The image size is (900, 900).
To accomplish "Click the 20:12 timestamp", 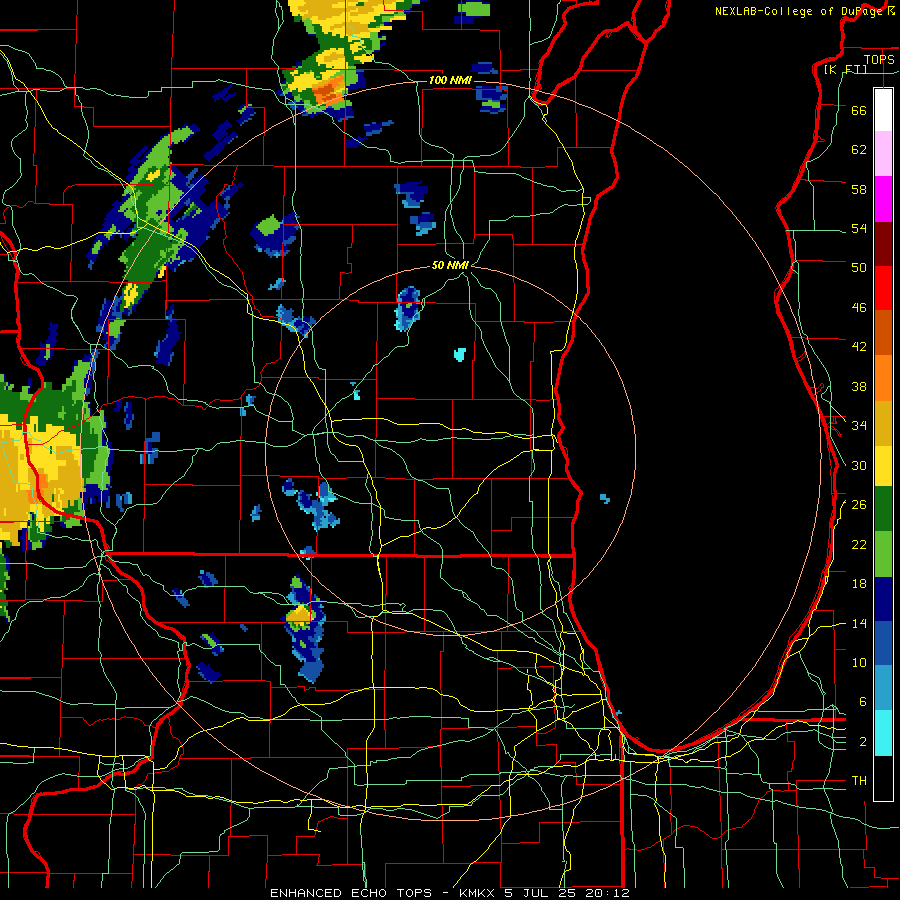I will click(x=607, y=893).
